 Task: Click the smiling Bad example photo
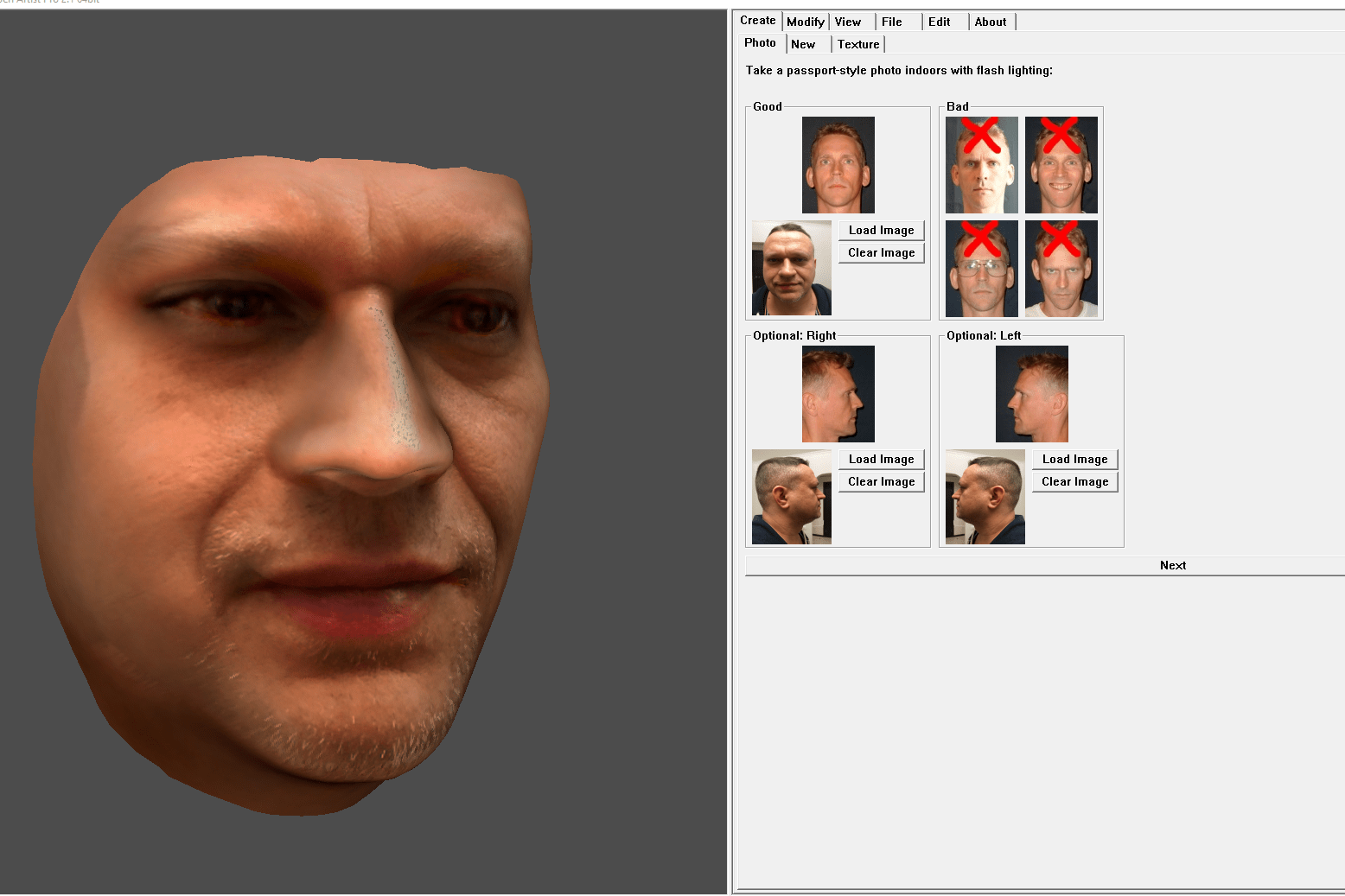(x=1061, y=165)
